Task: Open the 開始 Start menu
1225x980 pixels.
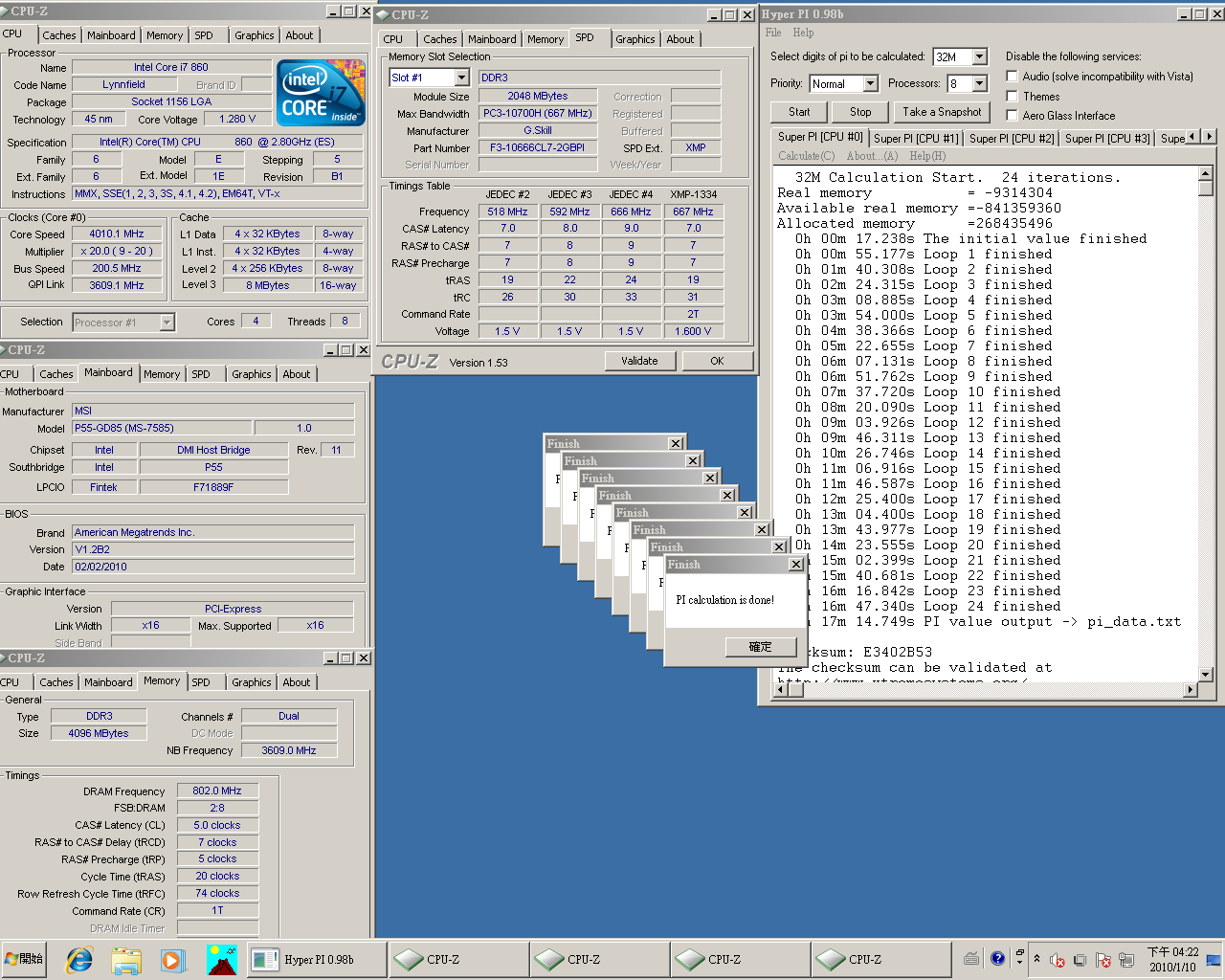Action: [x=26, y=959]
